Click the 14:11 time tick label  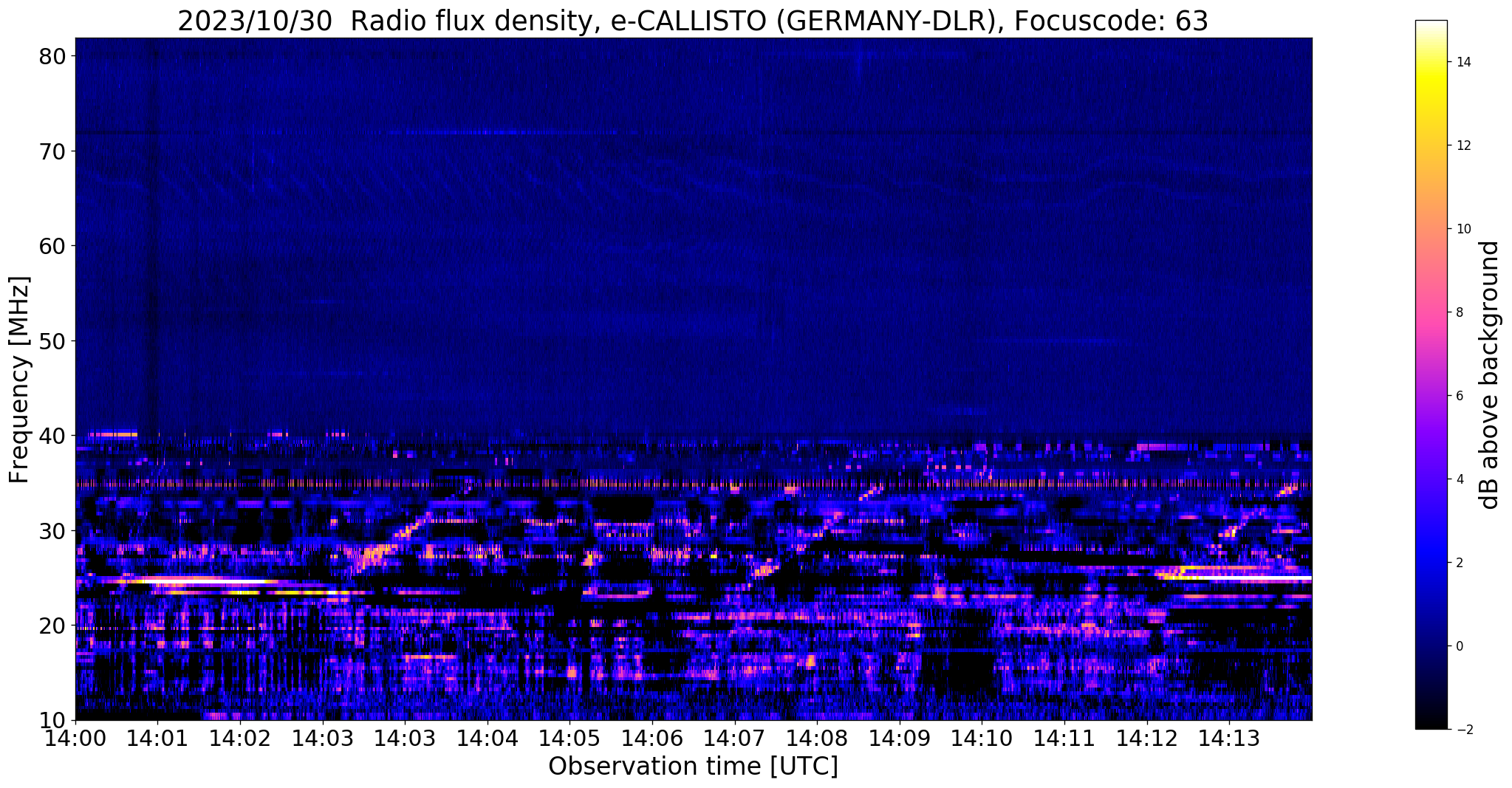[1064, 739]
